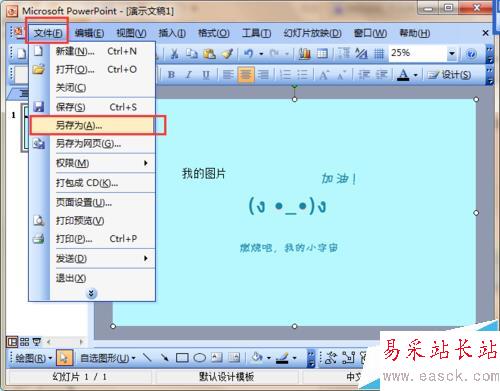This screenshot has width=500, height=391.
Task: Click the Format Painter brush icon
Action: point(228,53)
